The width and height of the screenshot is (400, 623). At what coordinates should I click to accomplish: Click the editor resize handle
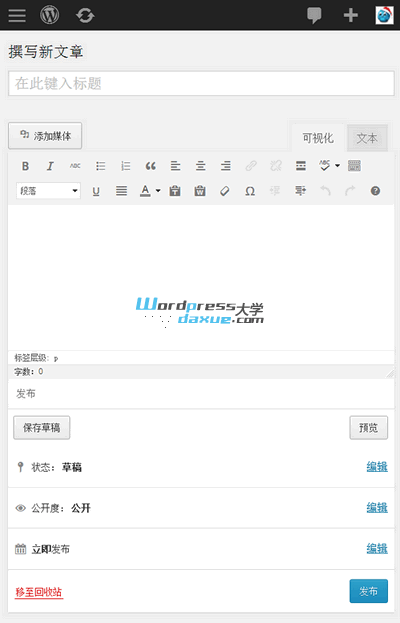coord(390,373)
